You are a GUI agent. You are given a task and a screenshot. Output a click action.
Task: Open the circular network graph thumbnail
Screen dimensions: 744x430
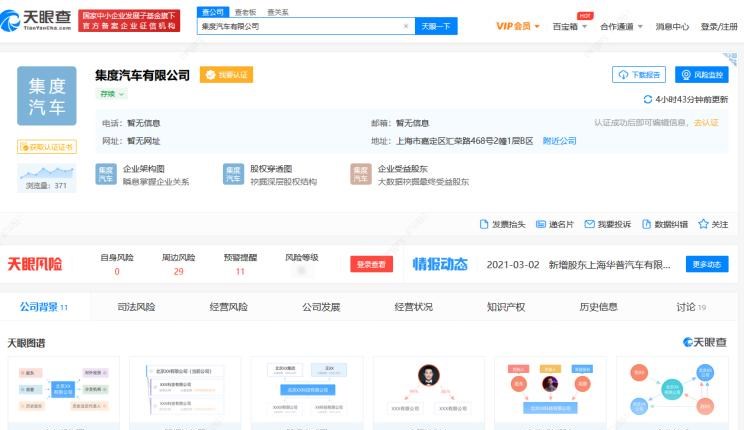(x=672, y=390)
